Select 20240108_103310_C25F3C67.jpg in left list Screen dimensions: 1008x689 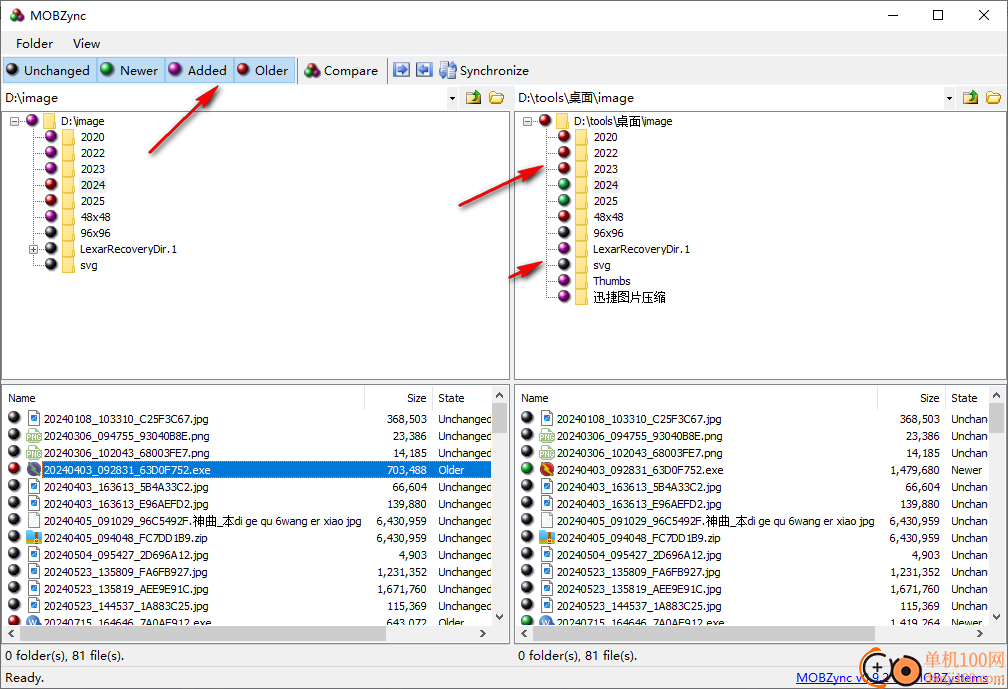coord(126,419)
